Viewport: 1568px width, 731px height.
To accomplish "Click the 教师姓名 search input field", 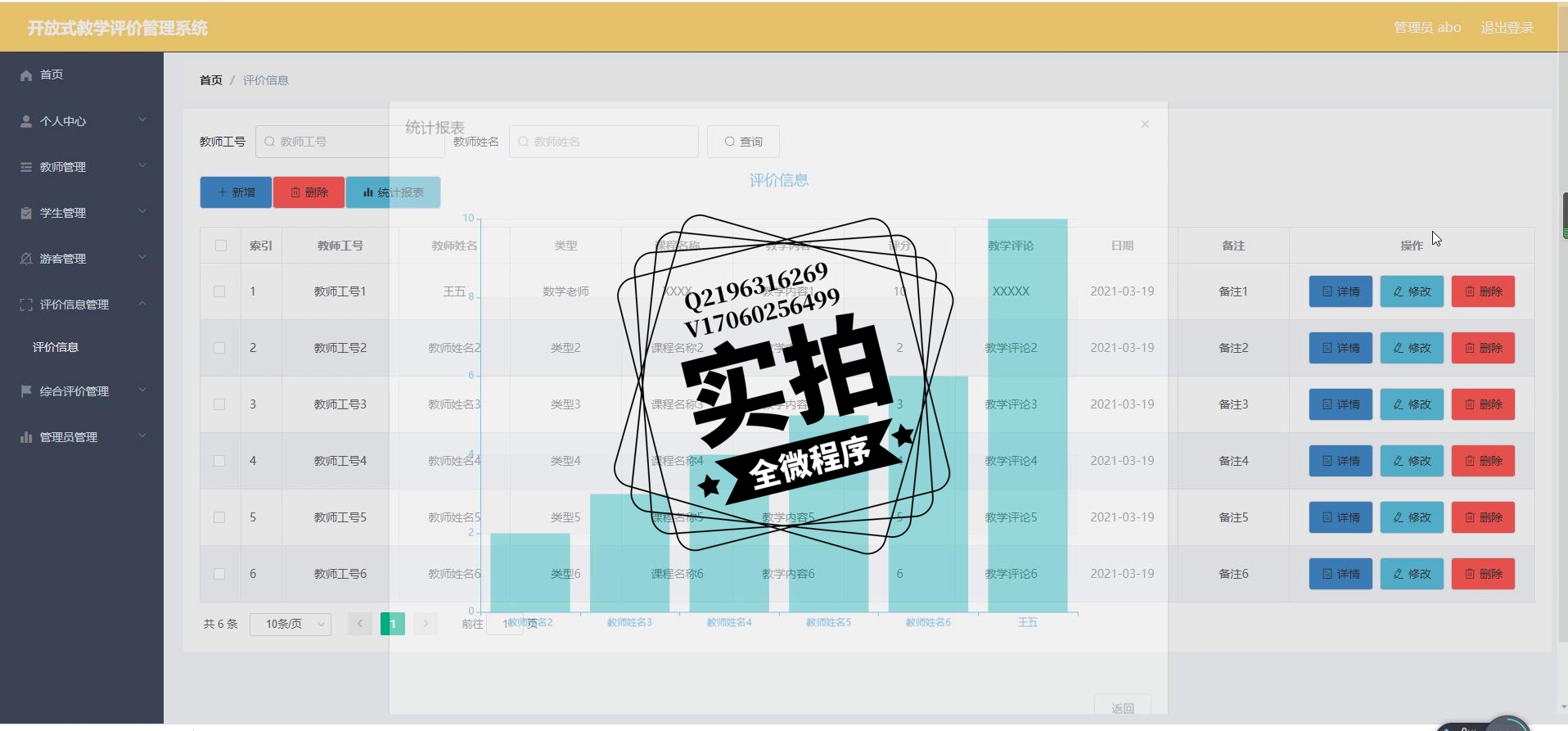I will pyautogui.click(x=604, y=142).
